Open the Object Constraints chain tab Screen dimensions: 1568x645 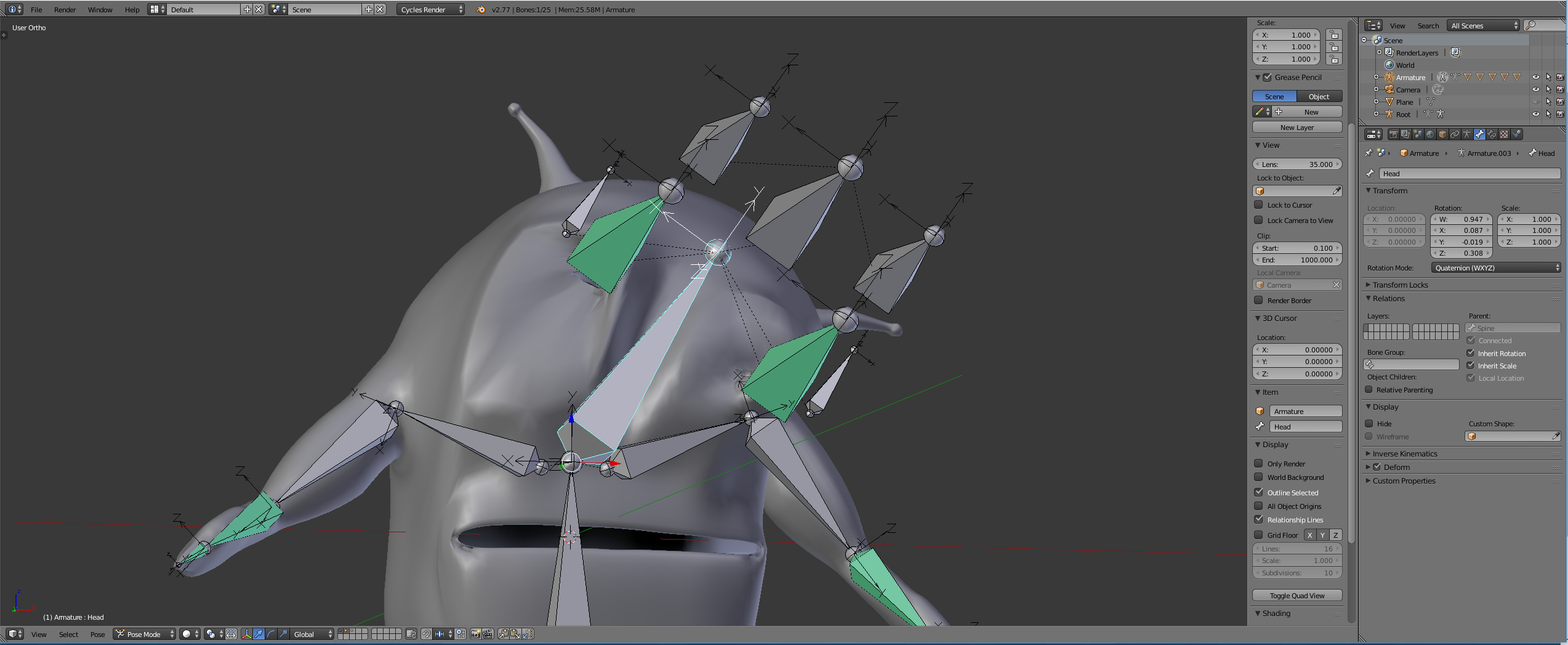pos(1455,134)
